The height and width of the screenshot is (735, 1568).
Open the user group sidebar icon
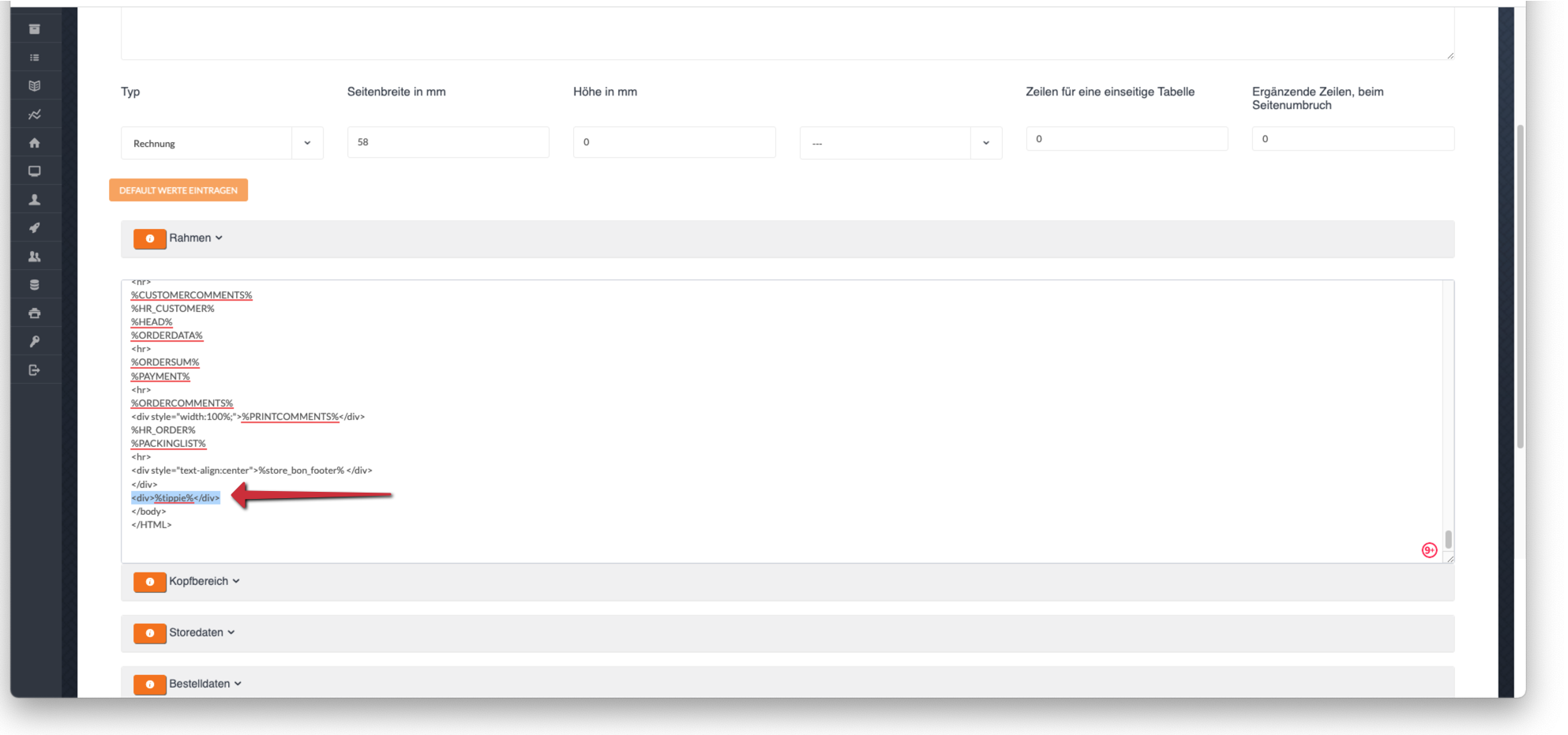click(x=34, y=257)
